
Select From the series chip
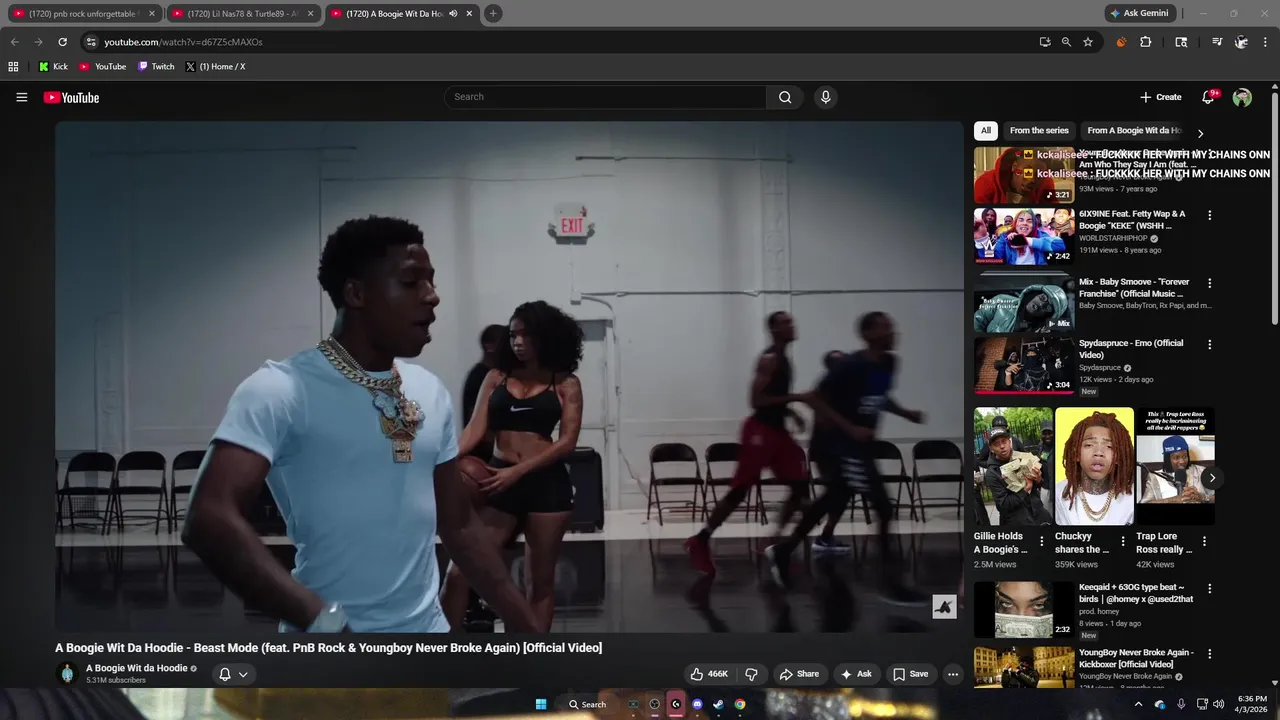tap(1039, 130)
